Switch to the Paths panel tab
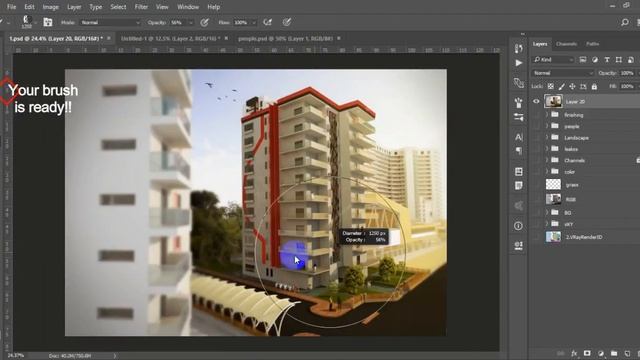Viewport: 640px width, 360px height. point(593,44)
